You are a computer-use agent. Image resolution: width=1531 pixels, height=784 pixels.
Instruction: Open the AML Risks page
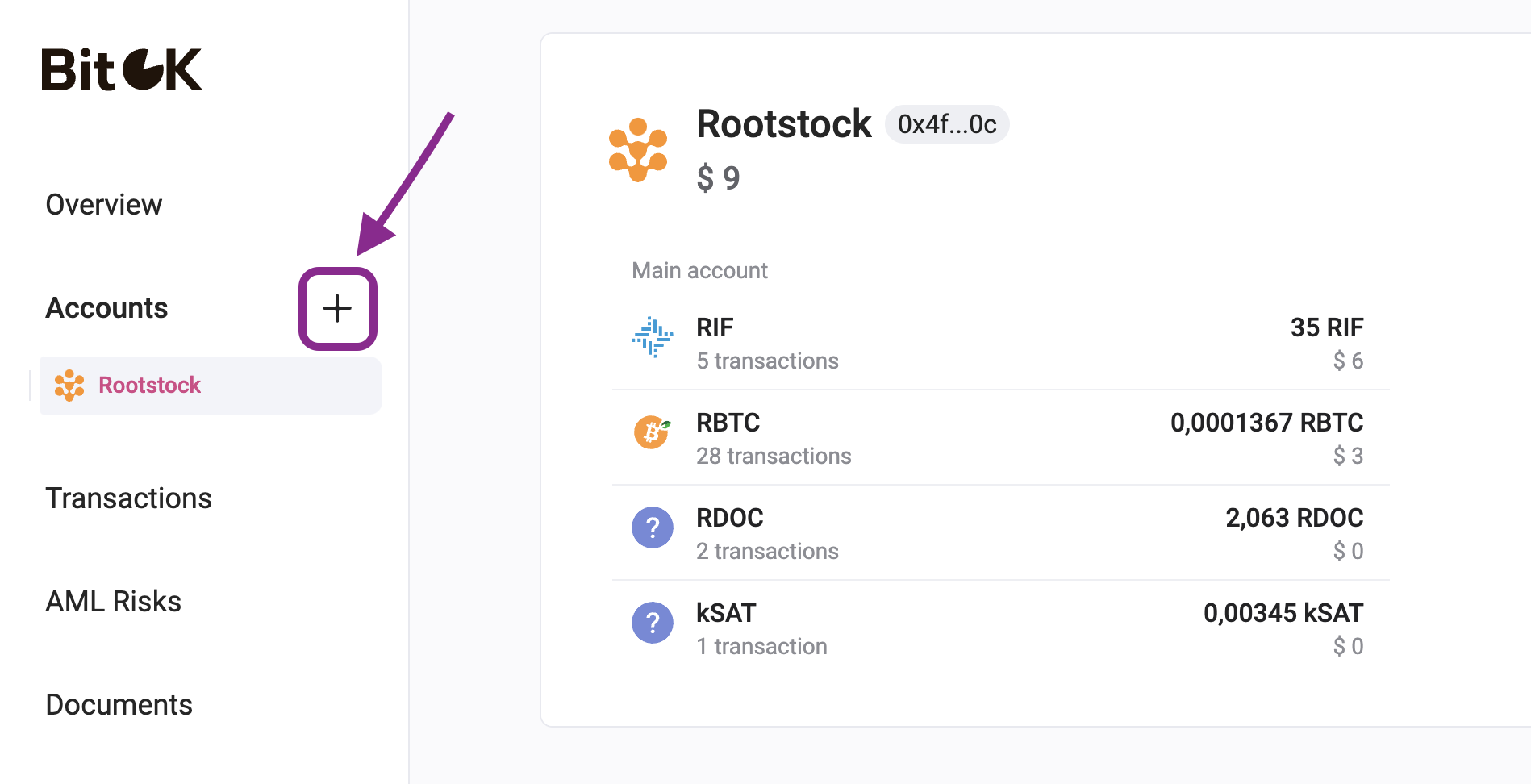(x=114, y=602)
